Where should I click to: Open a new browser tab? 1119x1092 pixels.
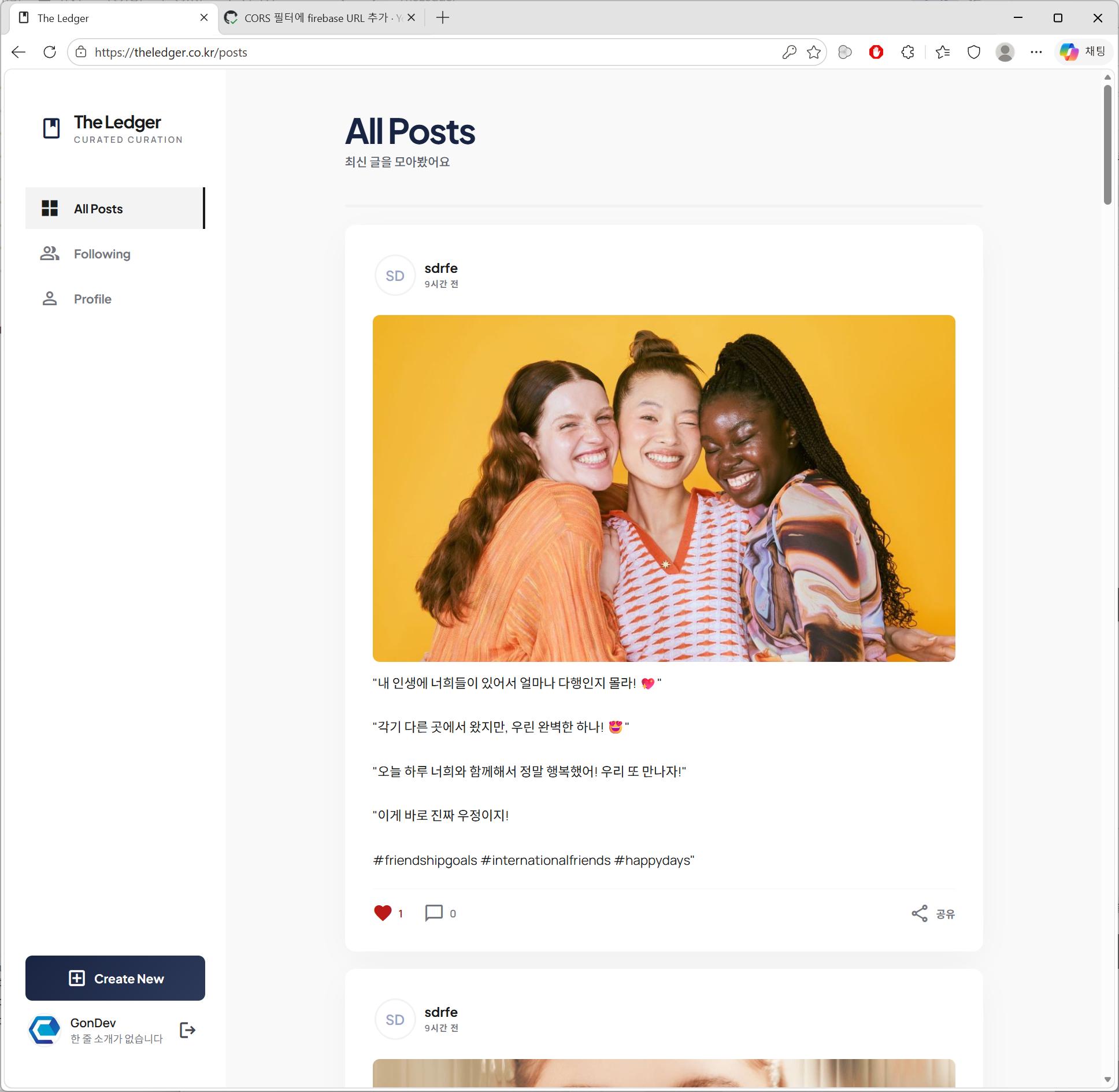443,18
